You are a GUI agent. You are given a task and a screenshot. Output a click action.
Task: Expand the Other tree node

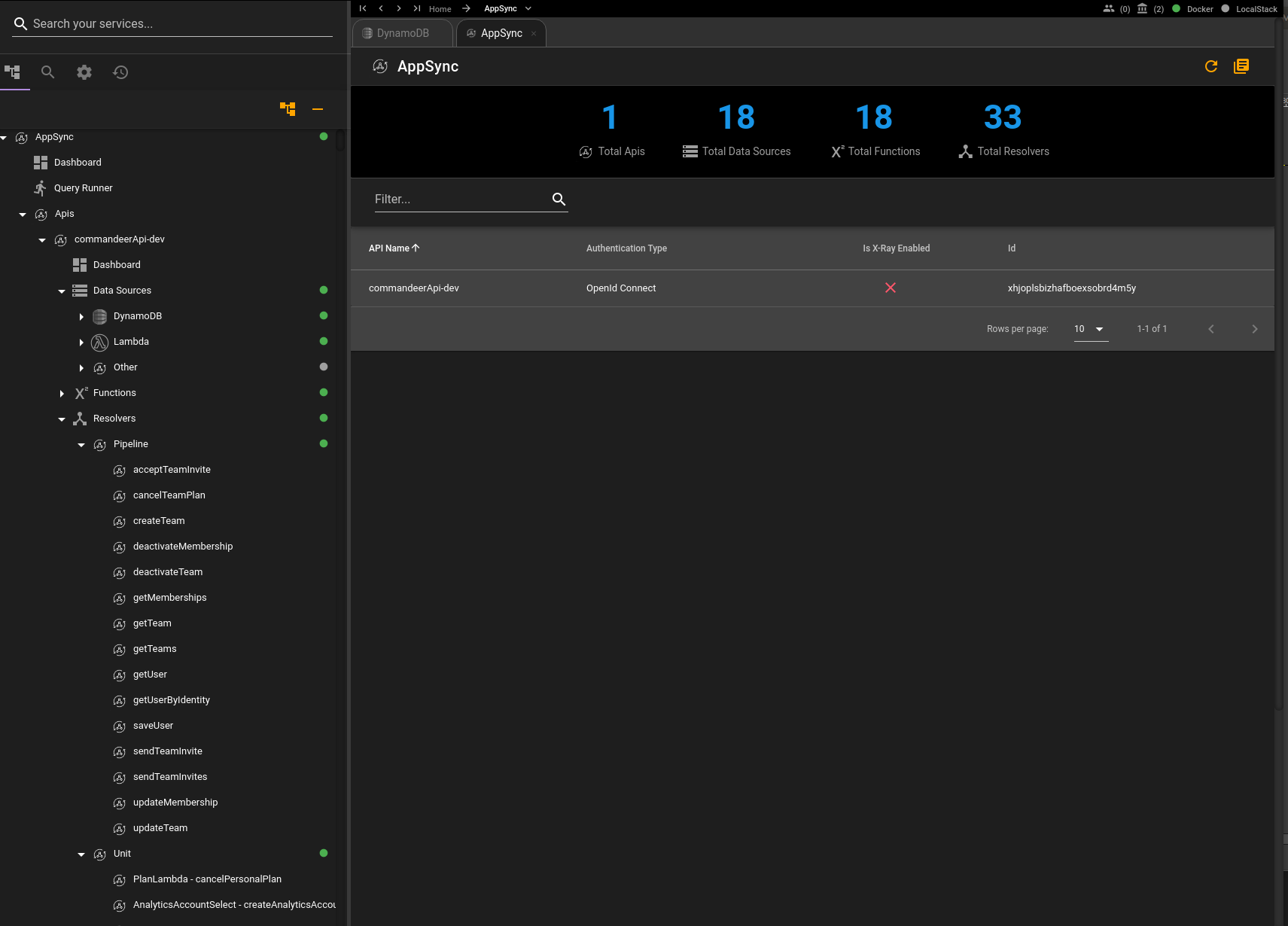point(81,368)
